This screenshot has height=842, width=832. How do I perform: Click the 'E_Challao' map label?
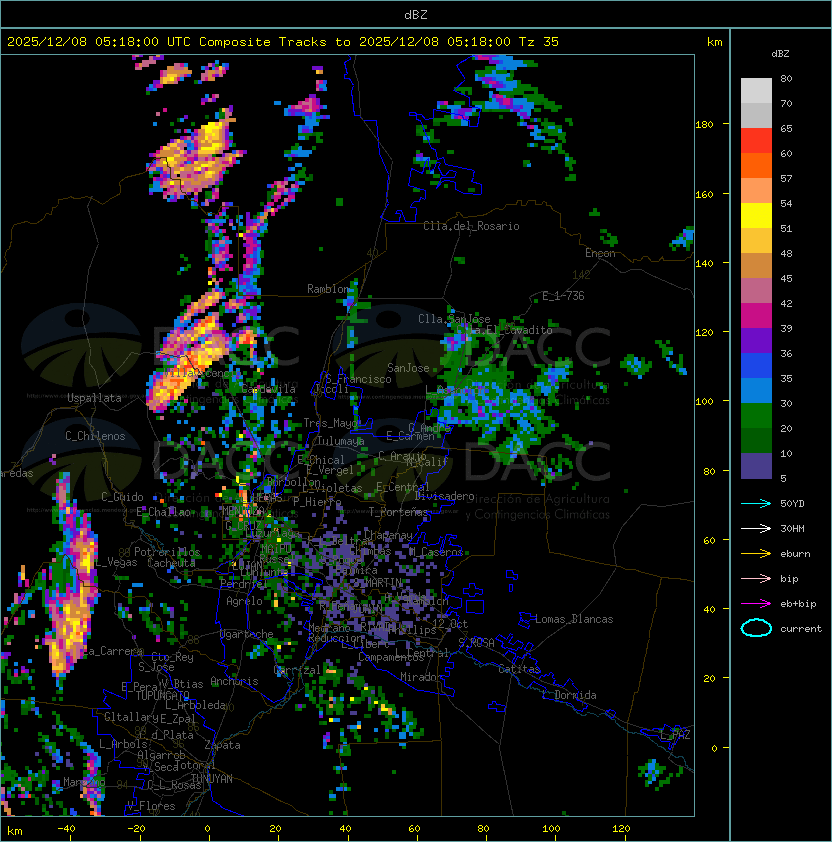point(163,512)
